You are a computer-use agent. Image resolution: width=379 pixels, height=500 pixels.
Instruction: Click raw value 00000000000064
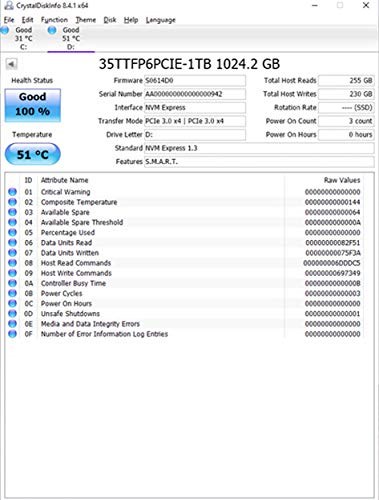tap(332, 212)
